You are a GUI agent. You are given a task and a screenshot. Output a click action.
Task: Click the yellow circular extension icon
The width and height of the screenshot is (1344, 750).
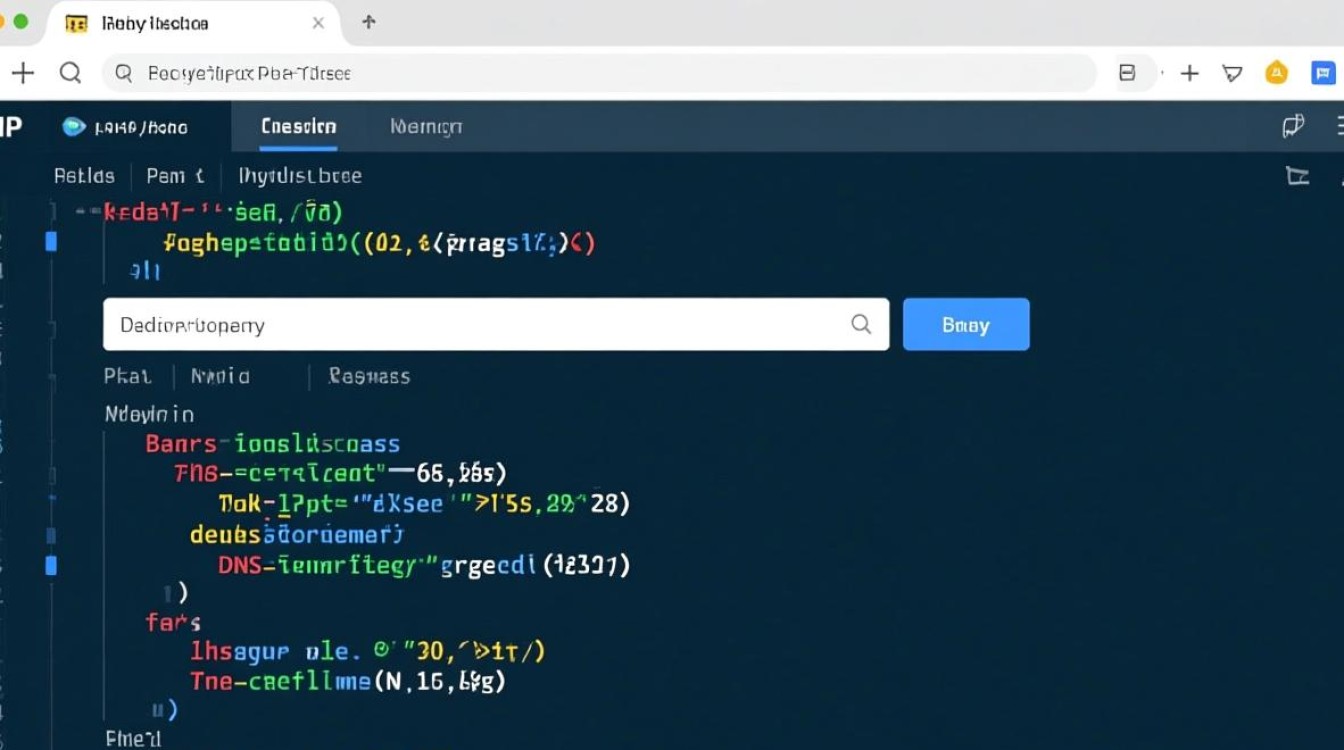tap(1276, 73)
